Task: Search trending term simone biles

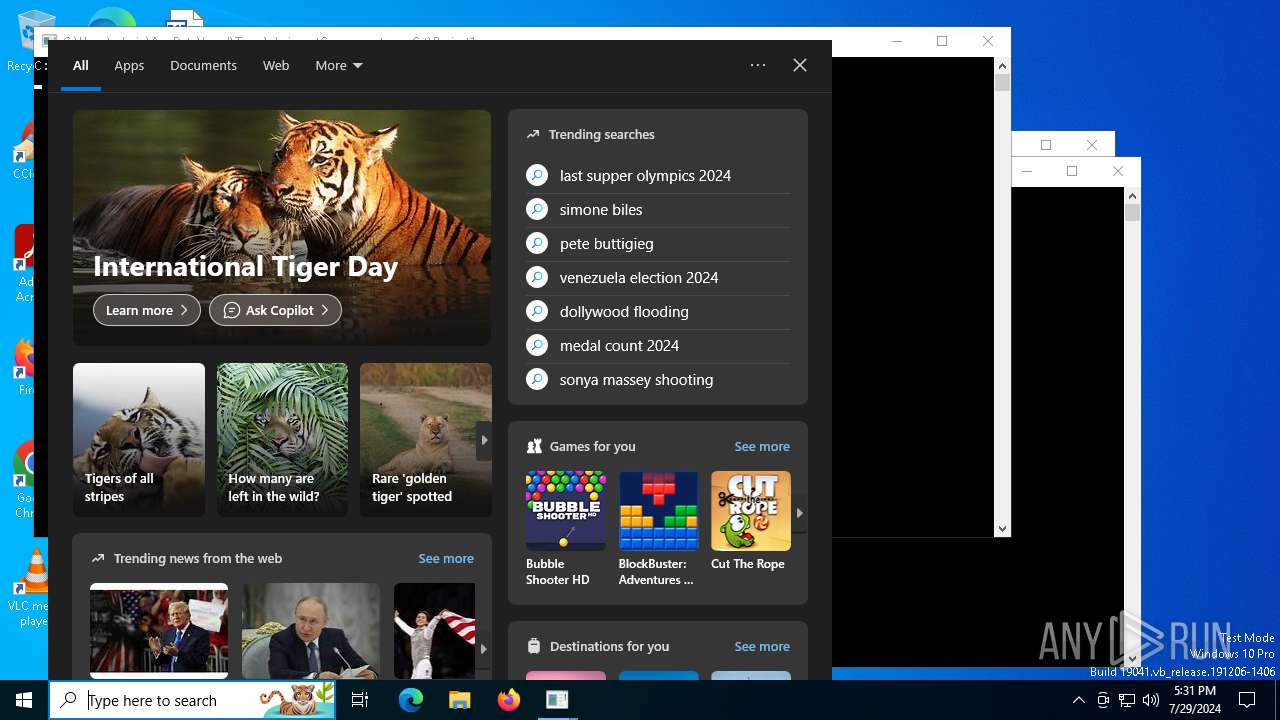Action: pos(658,209)
